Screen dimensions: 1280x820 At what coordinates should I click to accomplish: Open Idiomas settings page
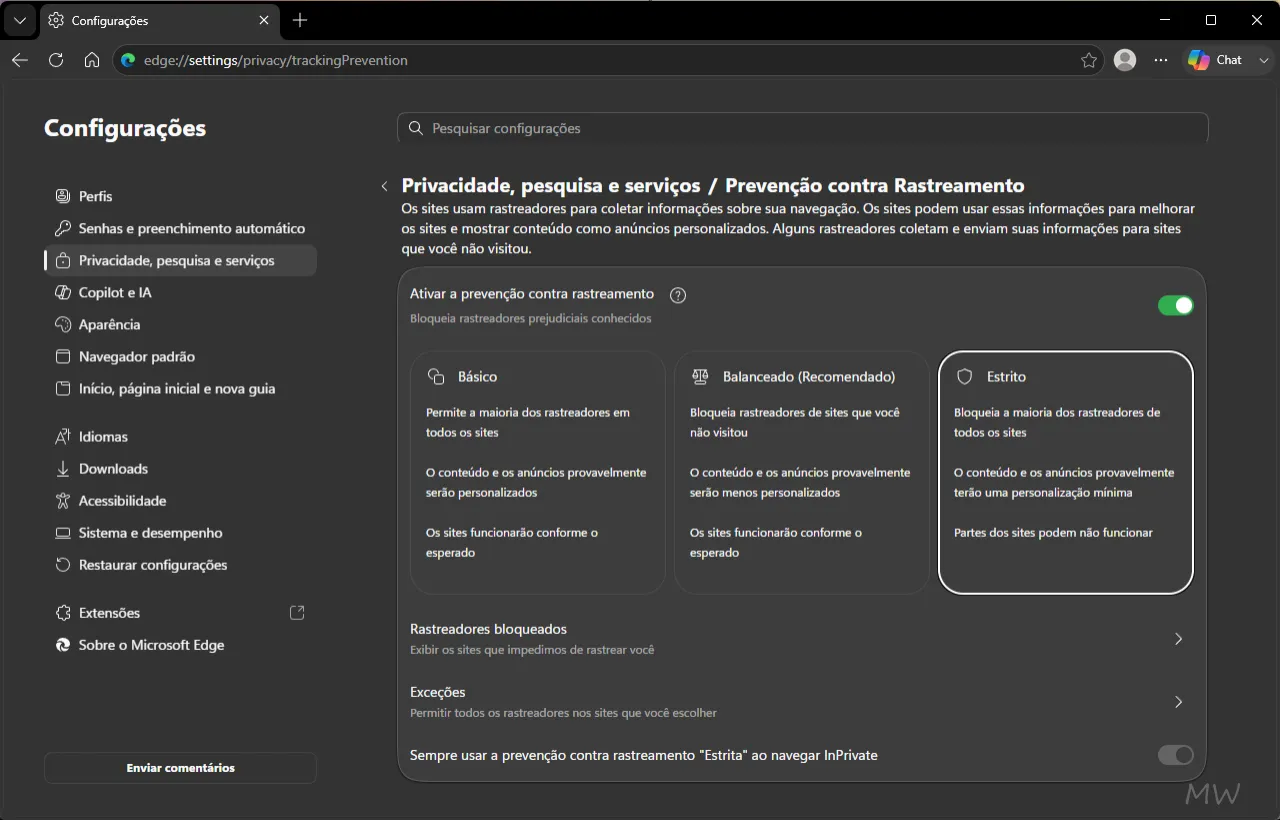(180, 436)
